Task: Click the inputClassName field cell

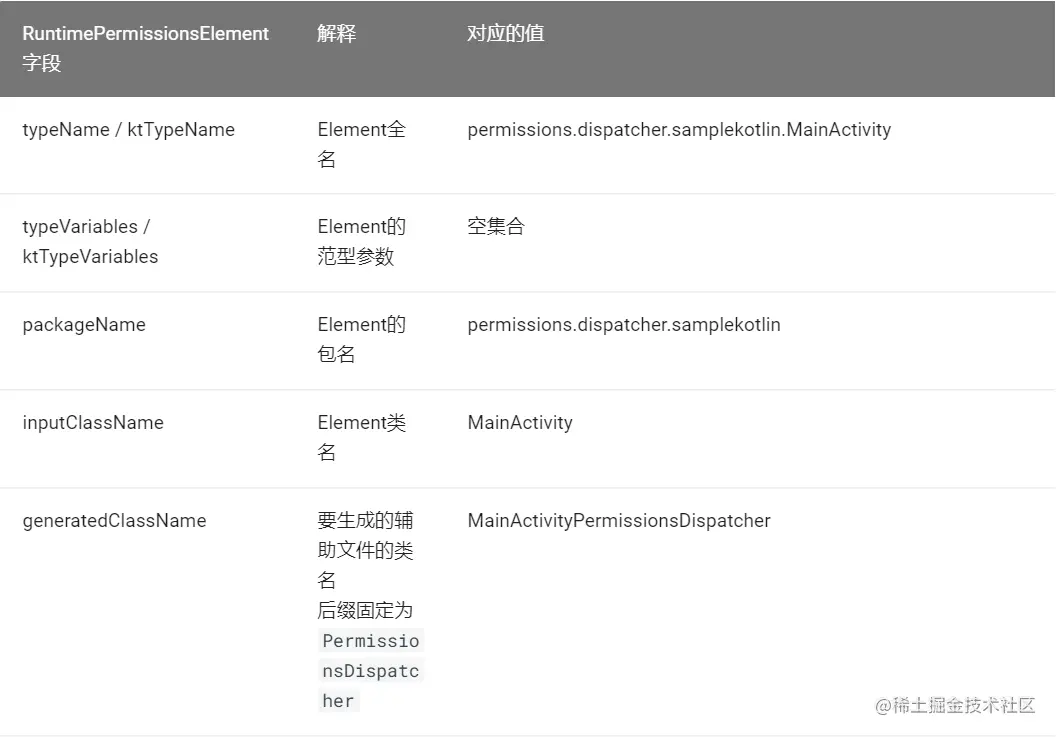Action: tap(93, 422)
